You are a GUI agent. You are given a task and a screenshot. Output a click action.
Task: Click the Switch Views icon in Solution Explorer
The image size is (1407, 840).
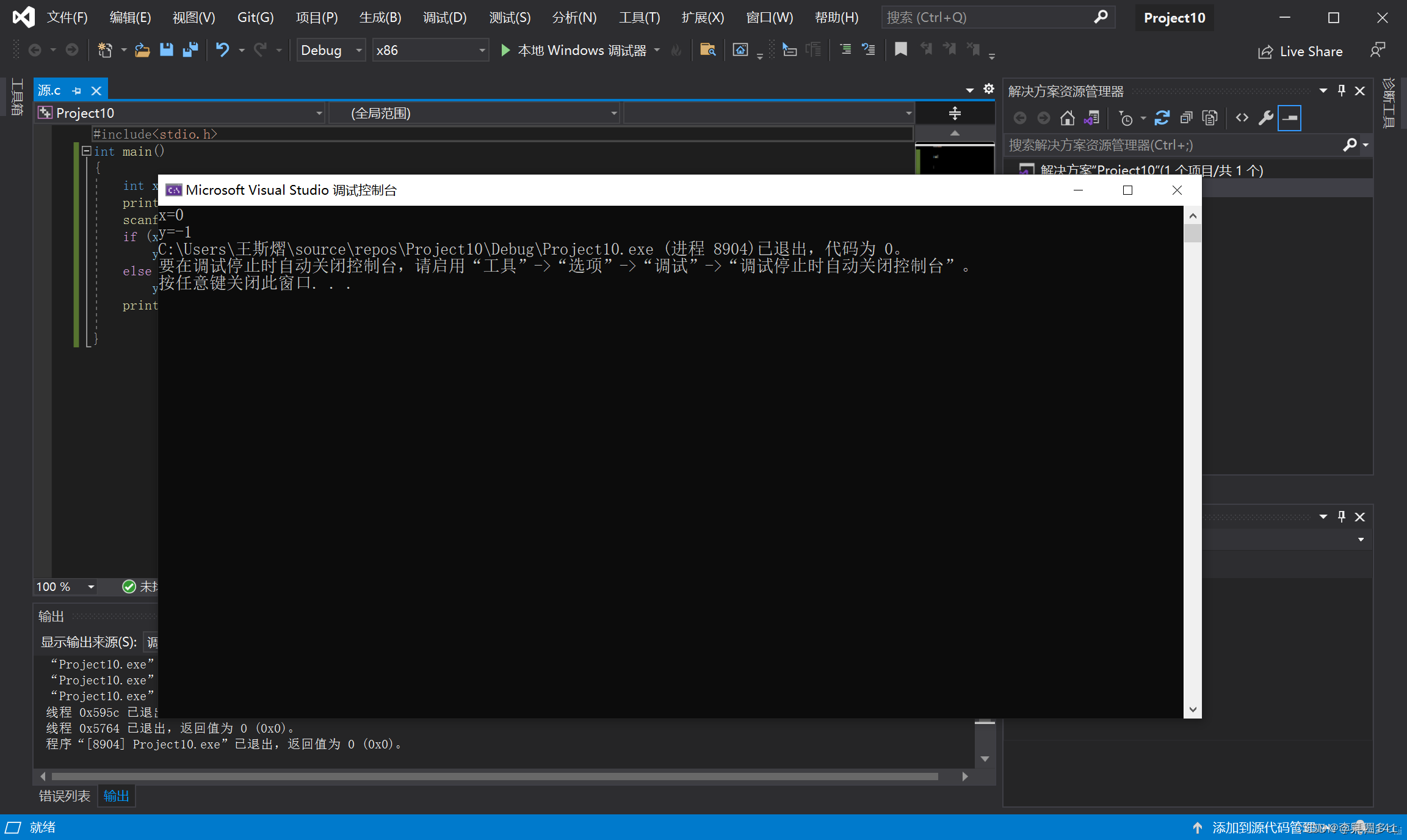click(1091, 118)
